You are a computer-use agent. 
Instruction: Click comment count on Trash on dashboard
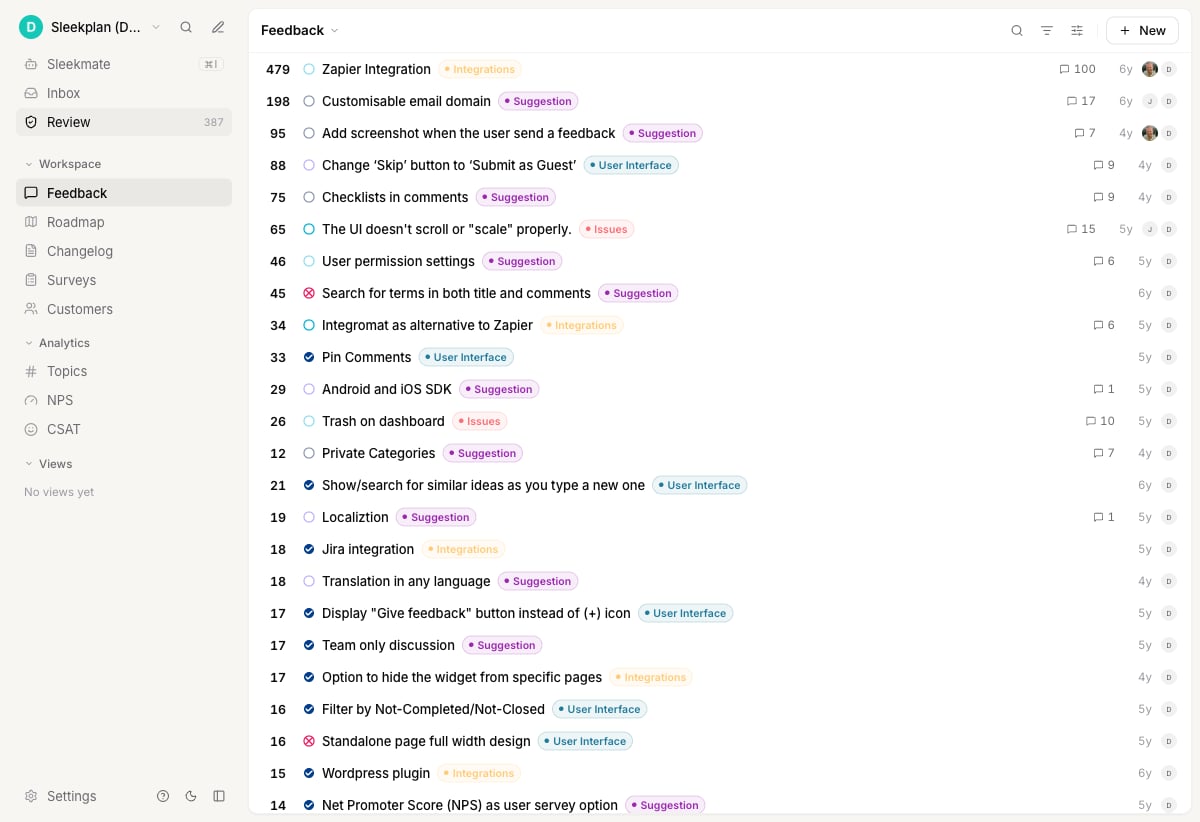tap(1100, 421)
